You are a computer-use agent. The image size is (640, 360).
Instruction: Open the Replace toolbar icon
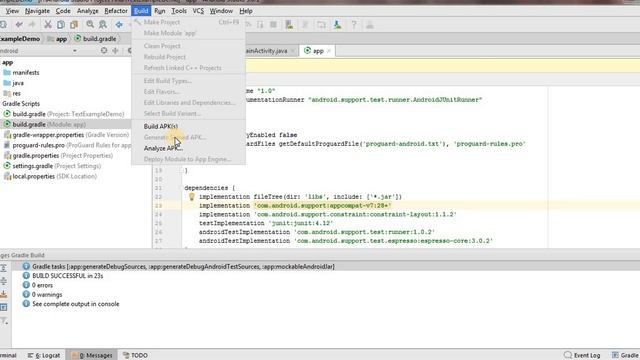click(103, 25)
